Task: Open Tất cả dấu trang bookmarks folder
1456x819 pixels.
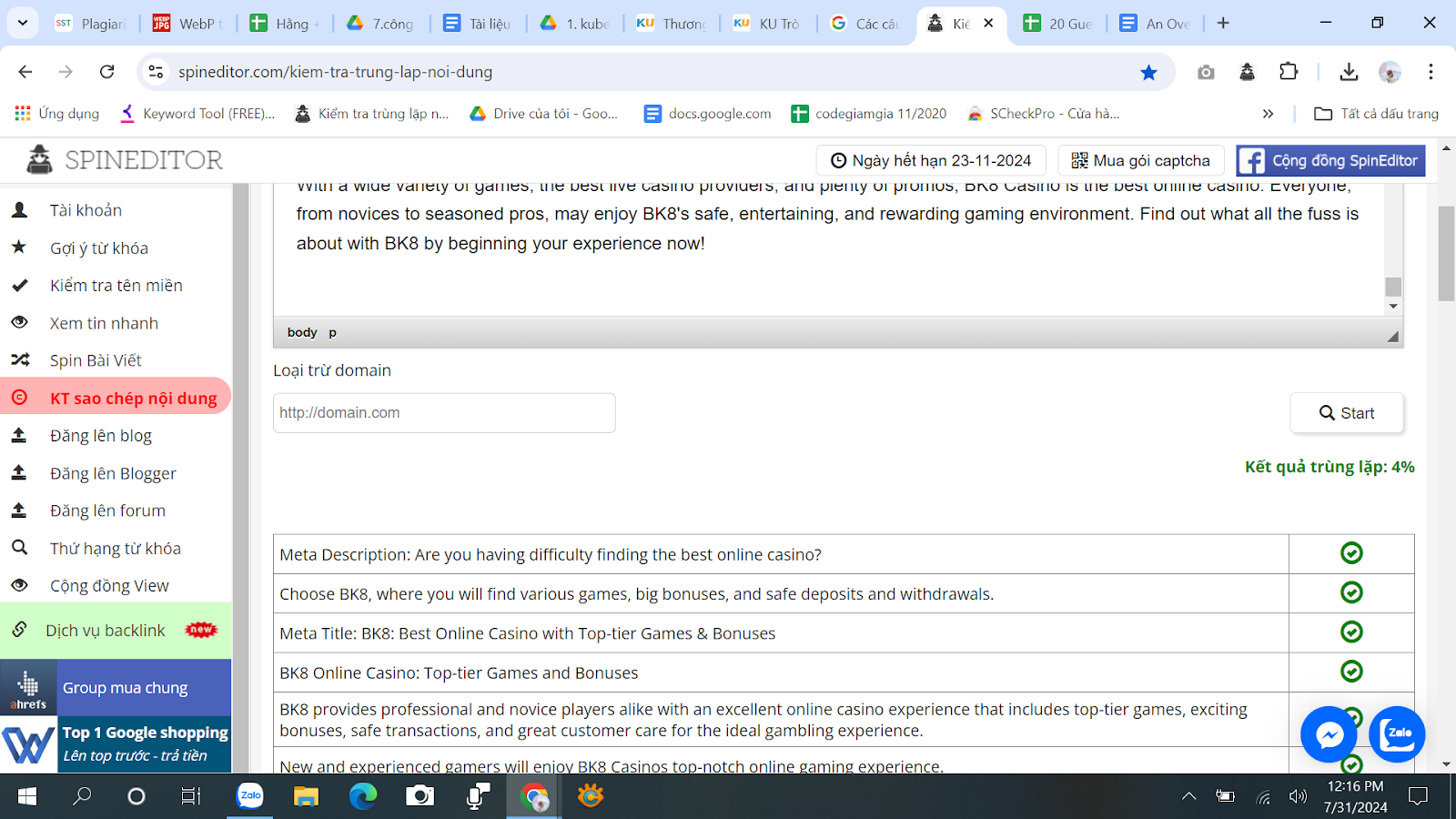Action: click(x=1376, y=114)
